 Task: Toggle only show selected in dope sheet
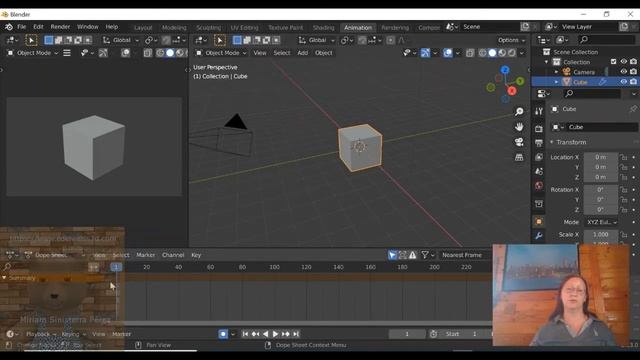click(392, 255)
